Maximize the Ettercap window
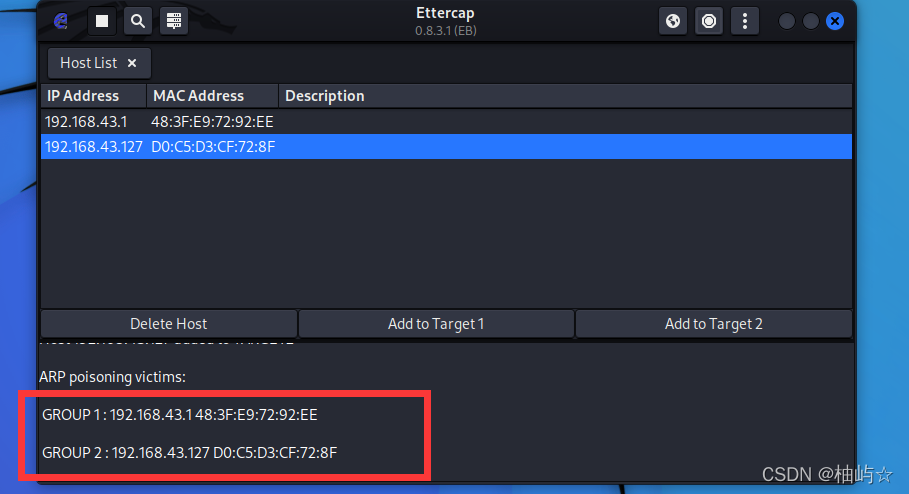Viewport: 909px width, 494px height. (x=810, y=21)
